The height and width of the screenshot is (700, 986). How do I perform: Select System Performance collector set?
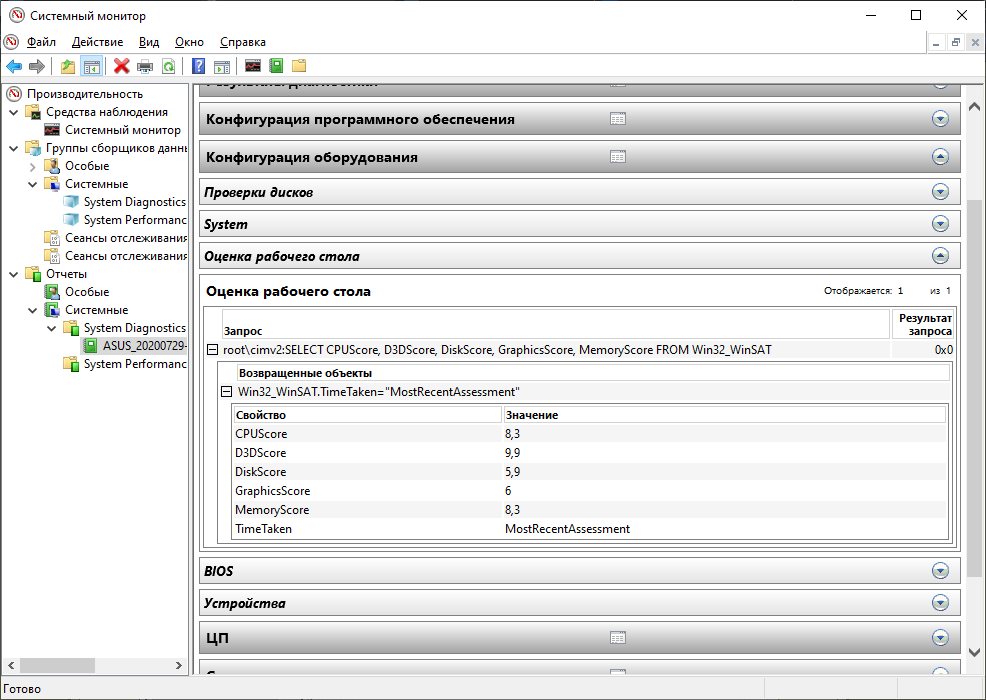[x=135, y=220]
